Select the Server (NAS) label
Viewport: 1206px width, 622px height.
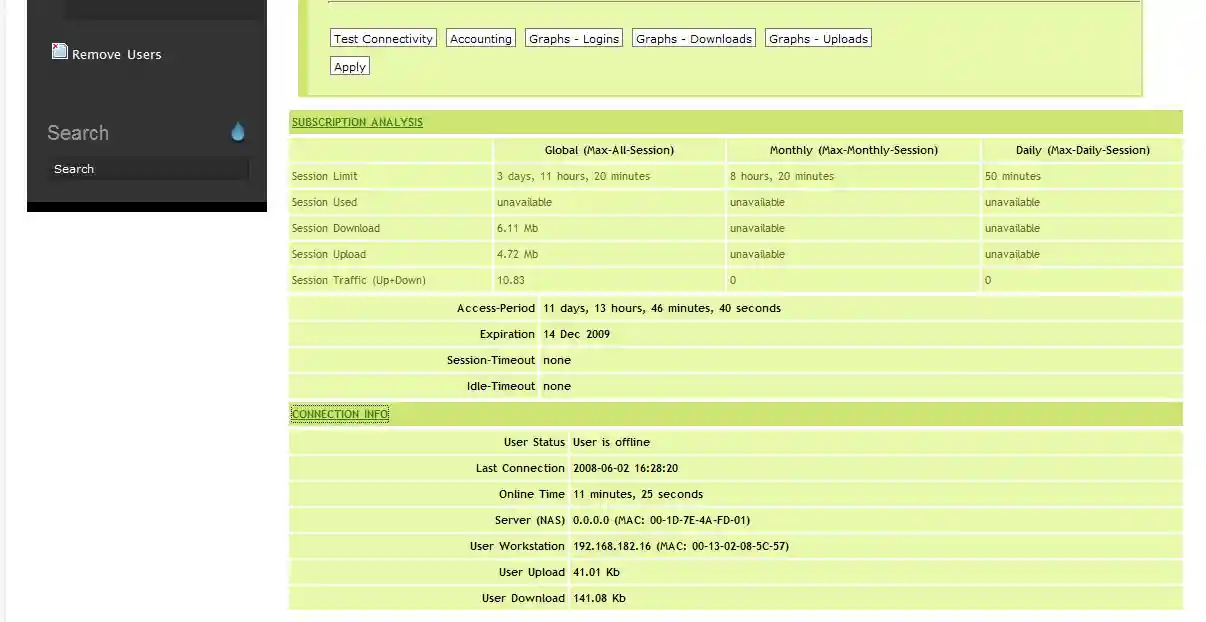(530, 520)
